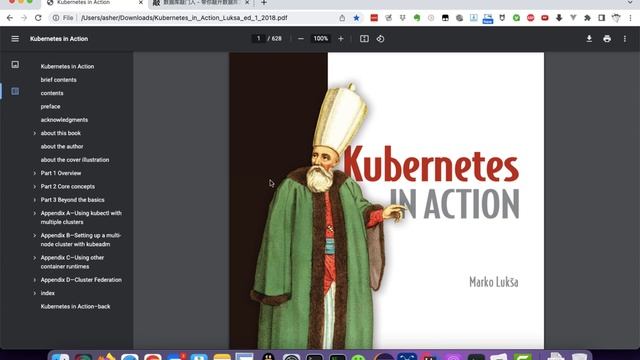Click the site info File icon
Image resolution: width=640 pixels, height=360 pixels.
point(63,18)
